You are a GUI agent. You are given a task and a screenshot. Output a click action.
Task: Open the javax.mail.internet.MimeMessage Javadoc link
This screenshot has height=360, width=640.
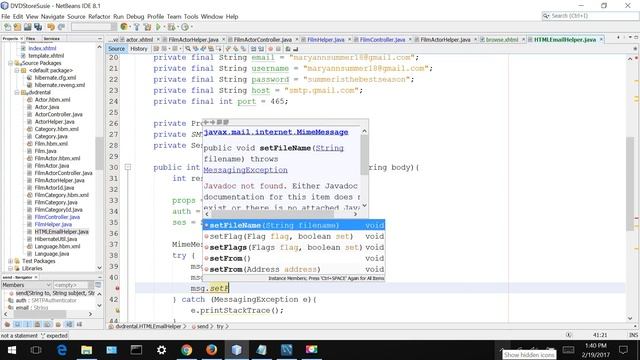coord(276,132)
